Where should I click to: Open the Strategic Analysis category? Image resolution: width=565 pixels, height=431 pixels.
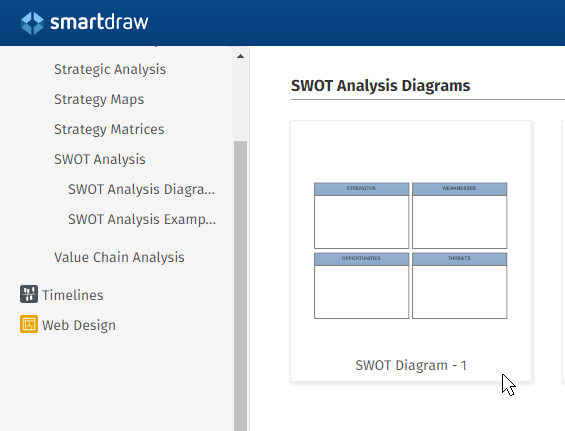pyautogui.click(x=110, y=69)
